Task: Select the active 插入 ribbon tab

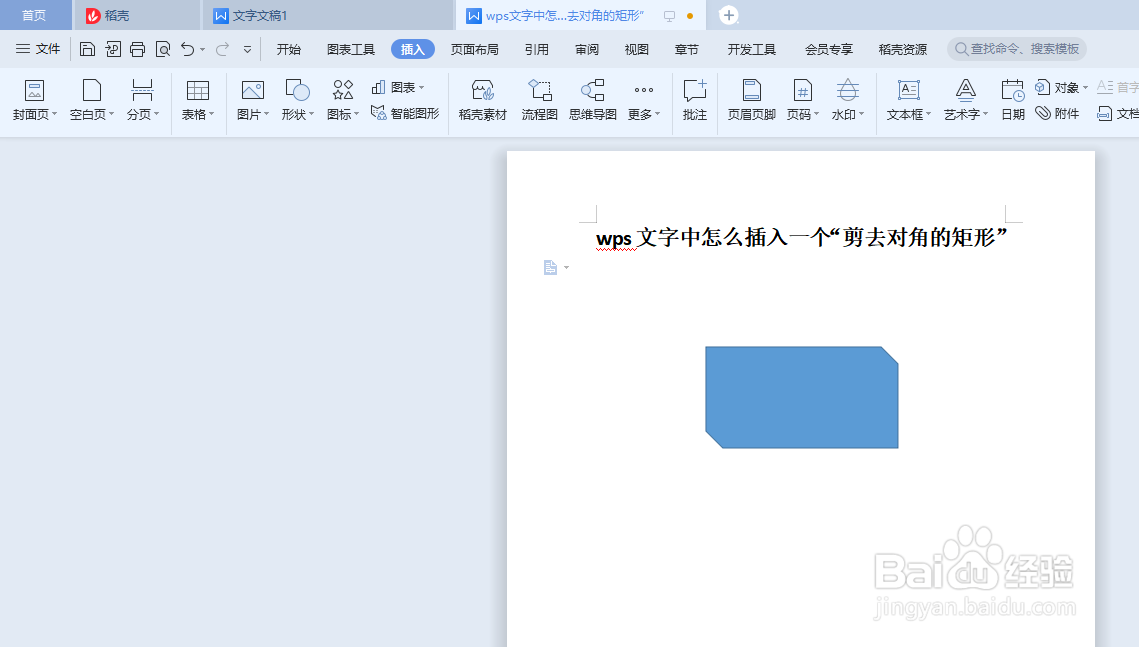Action: click(413, 49)
